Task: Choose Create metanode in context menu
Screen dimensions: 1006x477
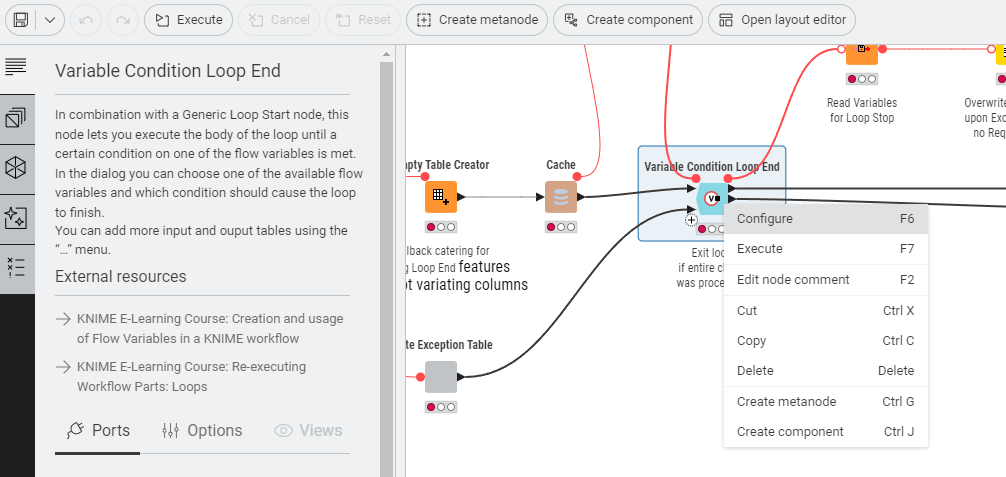Action: pyautogui.click(x=826, y=402)
